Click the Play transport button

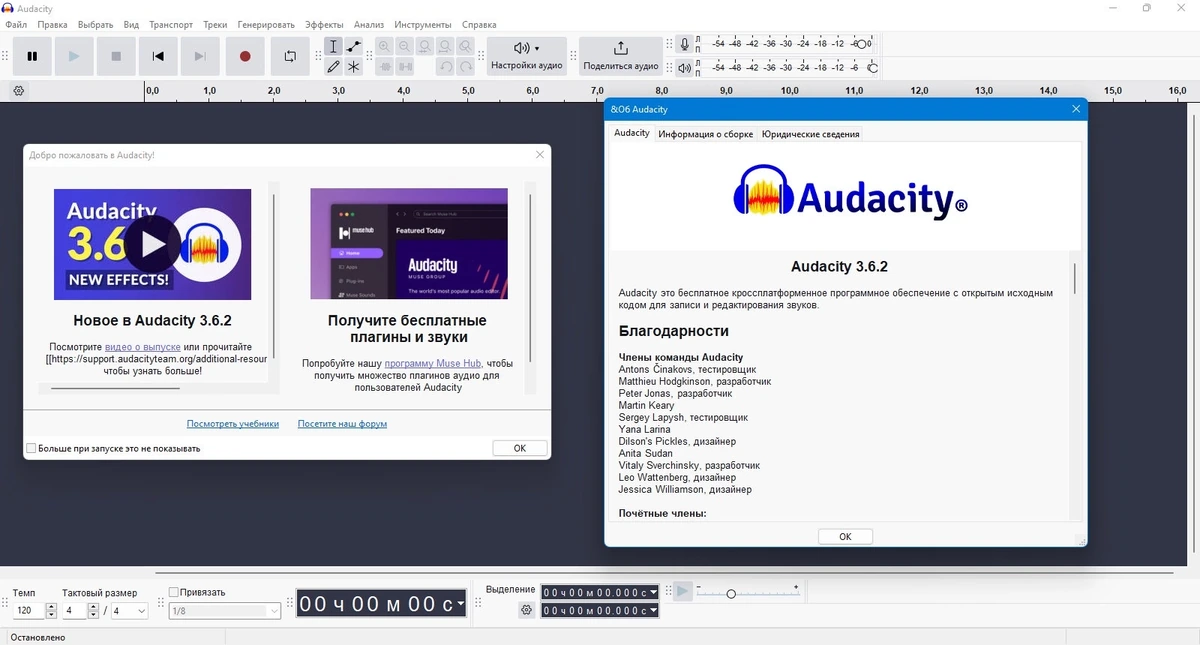(x=74, y=57)
